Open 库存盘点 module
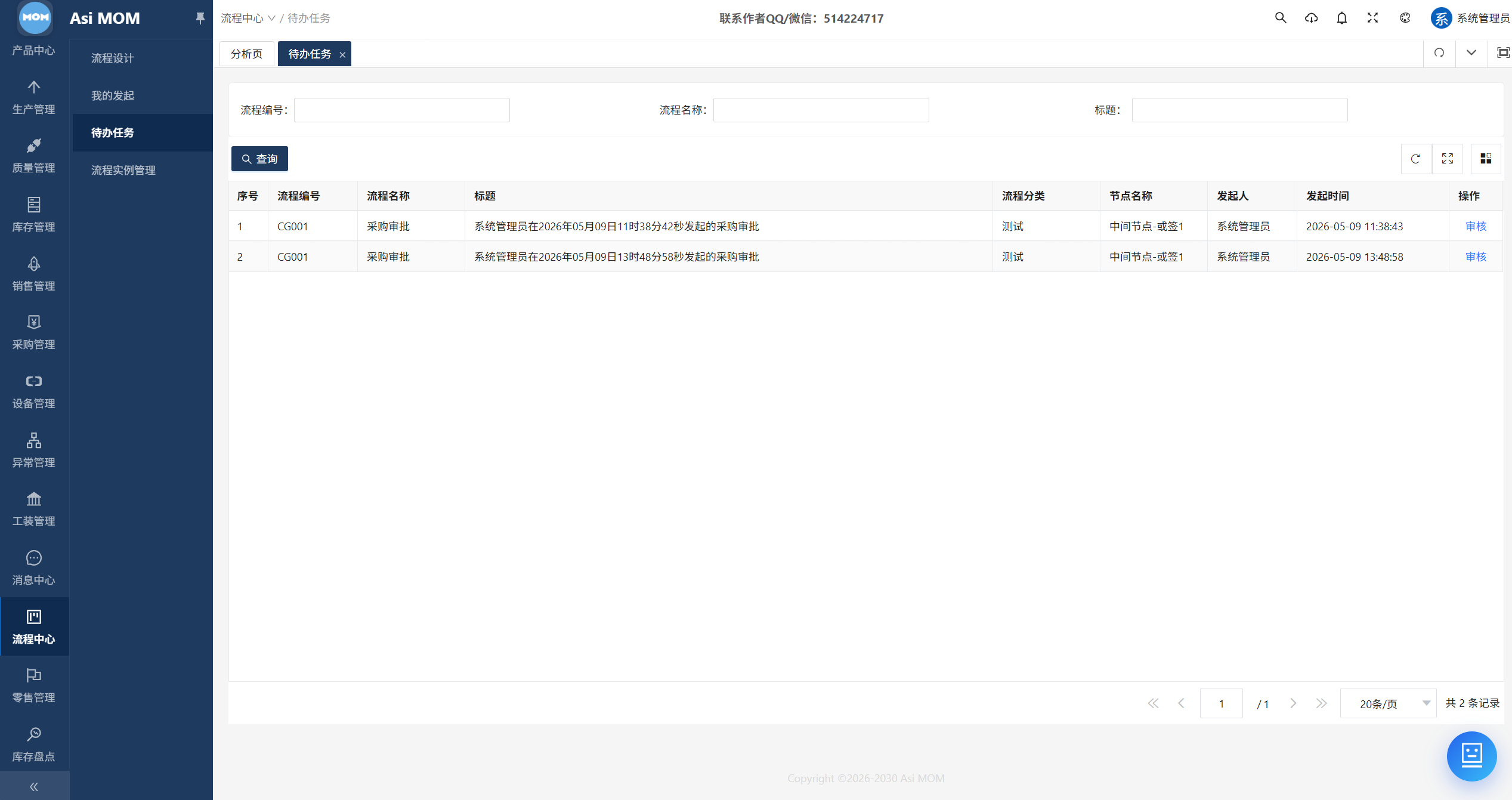Screen dimensions: 1512x800 [x=34, y=744]
